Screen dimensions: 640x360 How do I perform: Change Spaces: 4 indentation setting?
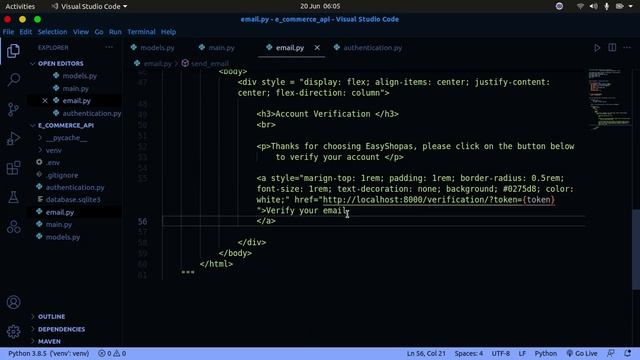(x=469, y=353)
